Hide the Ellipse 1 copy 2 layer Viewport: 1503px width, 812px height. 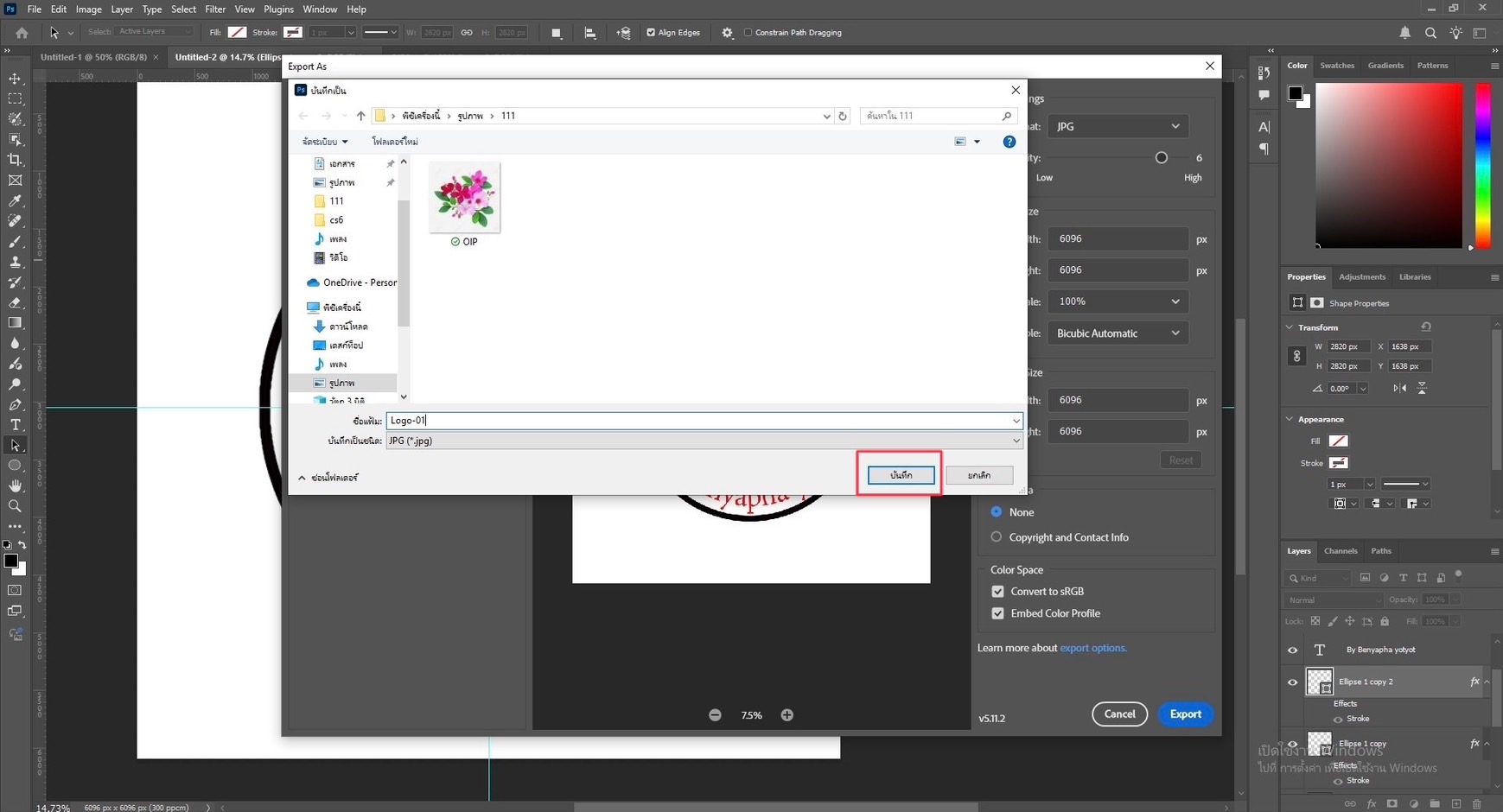pos(1292,682)
